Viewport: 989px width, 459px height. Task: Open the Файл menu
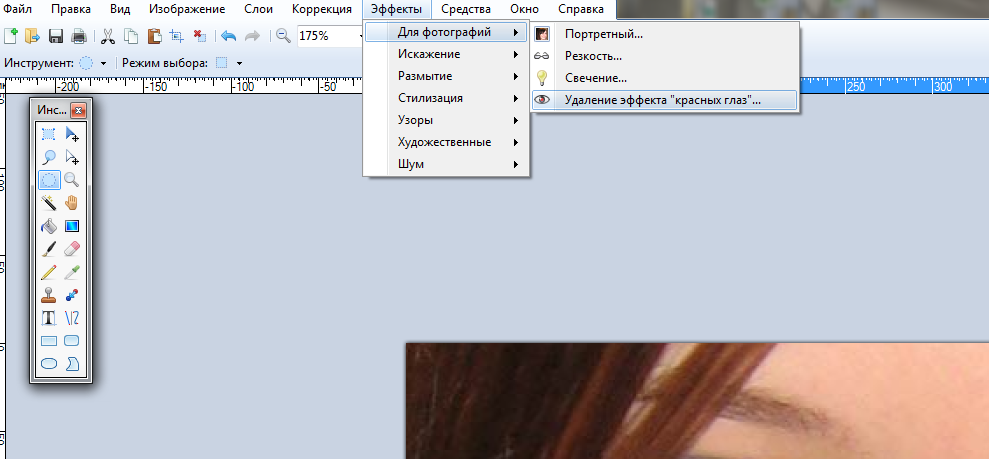[x=18, y=9]
